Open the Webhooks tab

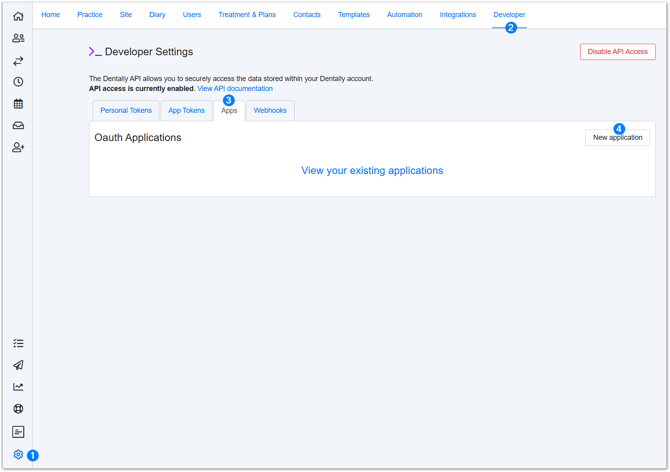[x=270, y=111]
